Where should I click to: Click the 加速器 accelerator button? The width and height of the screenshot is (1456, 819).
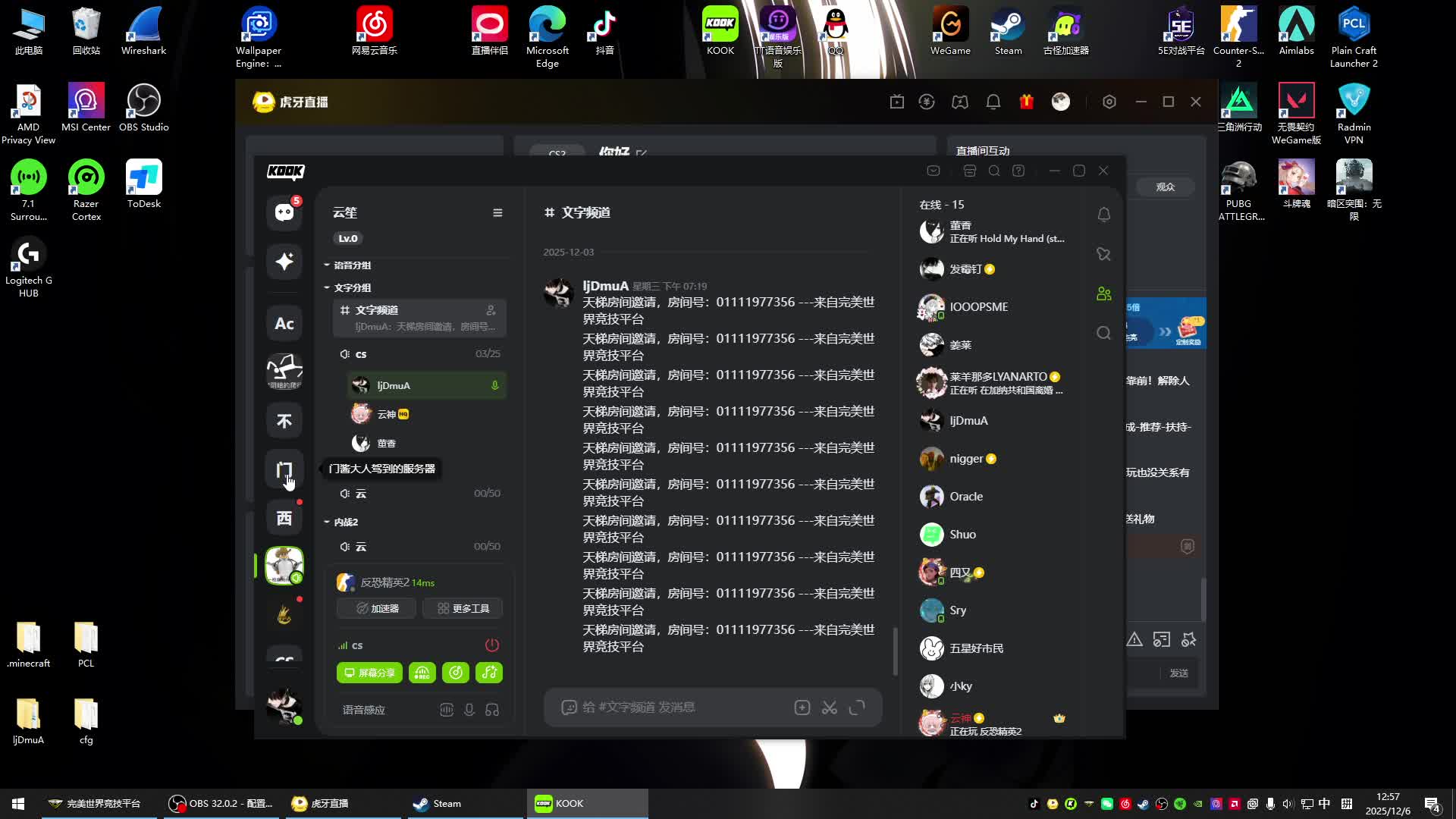(377, 608)
